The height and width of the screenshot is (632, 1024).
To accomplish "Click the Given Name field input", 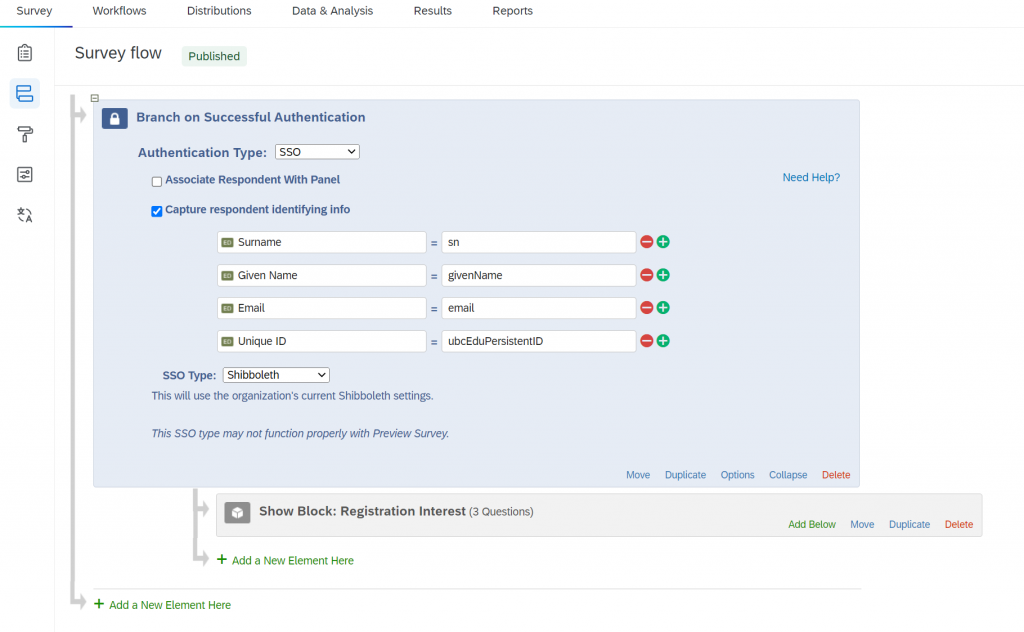I will (322, 276).
